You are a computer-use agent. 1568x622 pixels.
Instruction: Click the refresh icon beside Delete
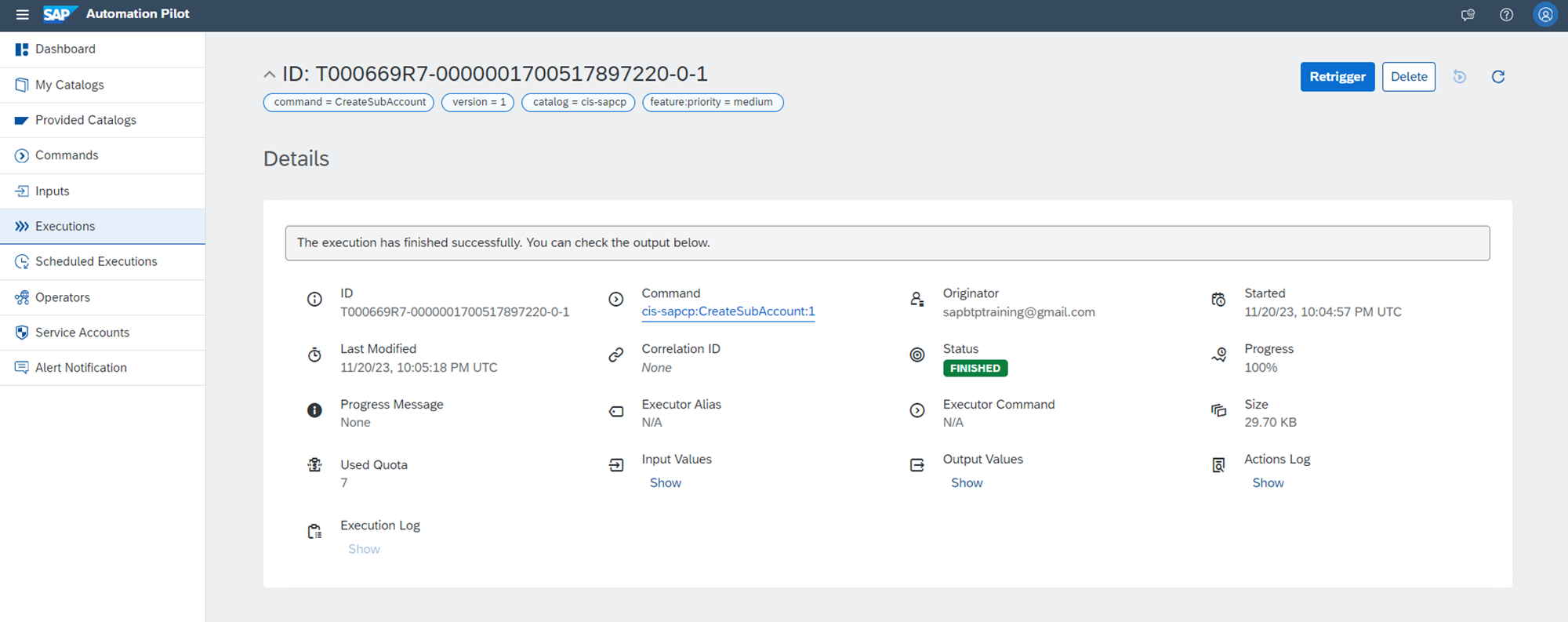pos(1497,77)
